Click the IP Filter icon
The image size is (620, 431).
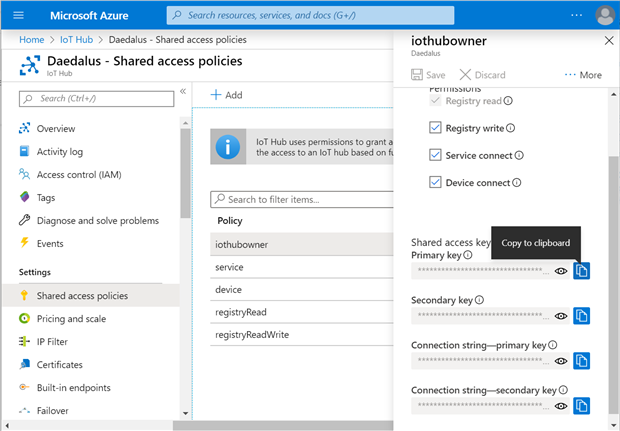(x=24, y=341)
